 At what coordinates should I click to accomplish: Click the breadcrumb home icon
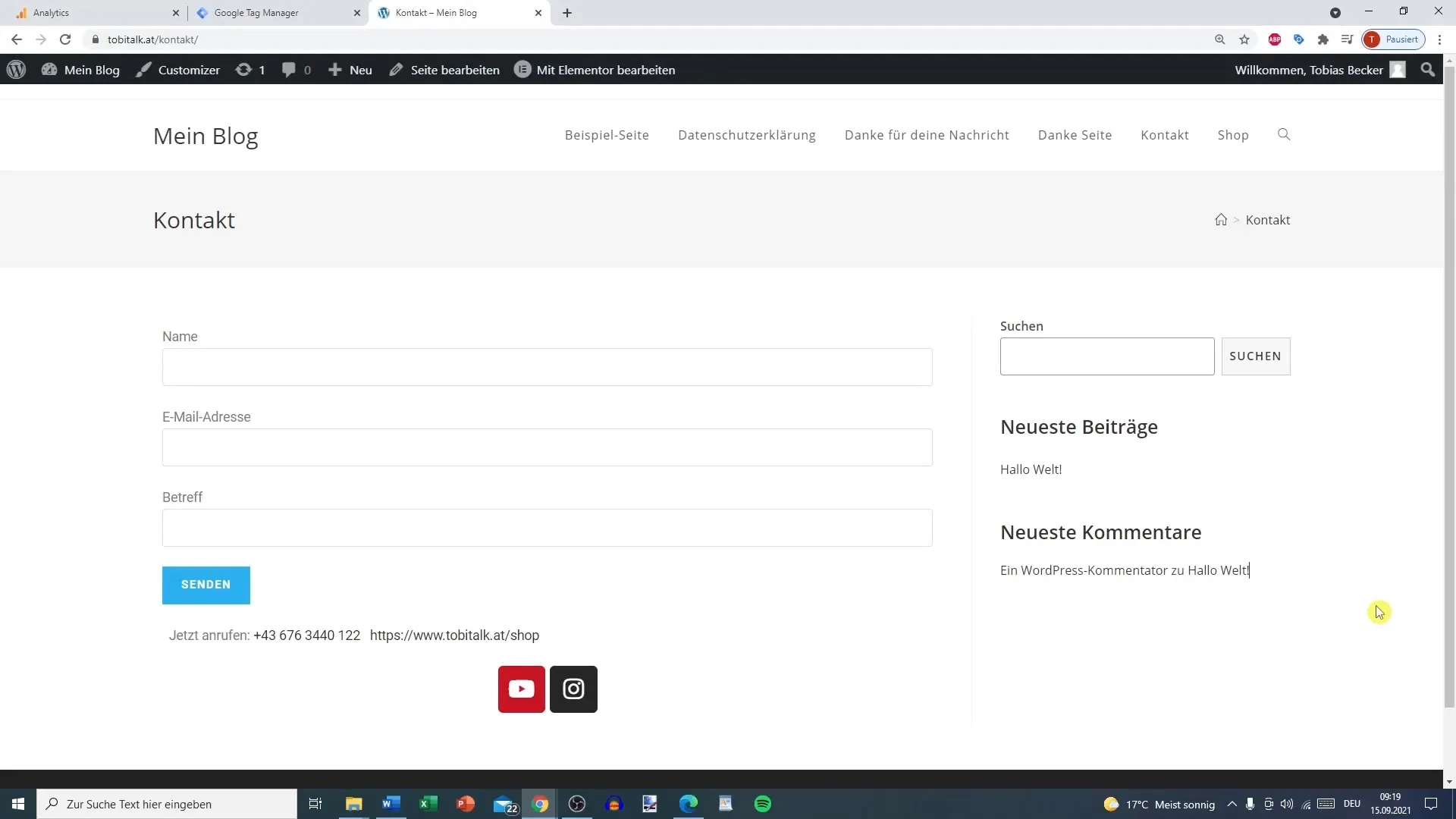1221,220
